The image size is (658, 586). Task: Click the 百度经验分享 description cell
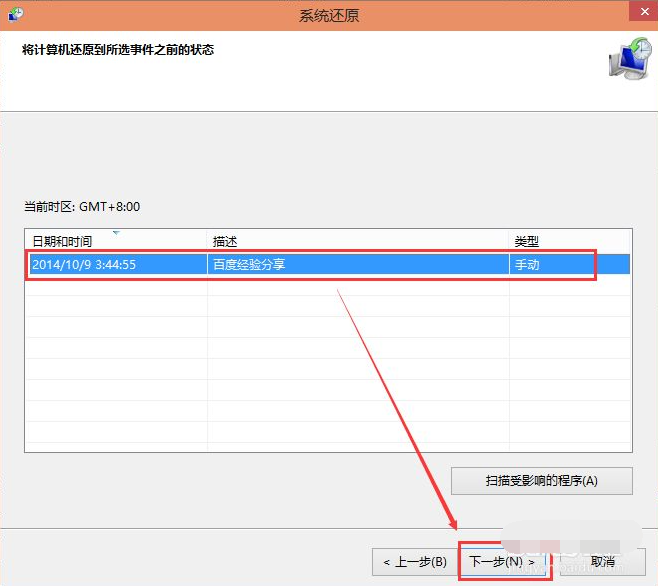249,264
